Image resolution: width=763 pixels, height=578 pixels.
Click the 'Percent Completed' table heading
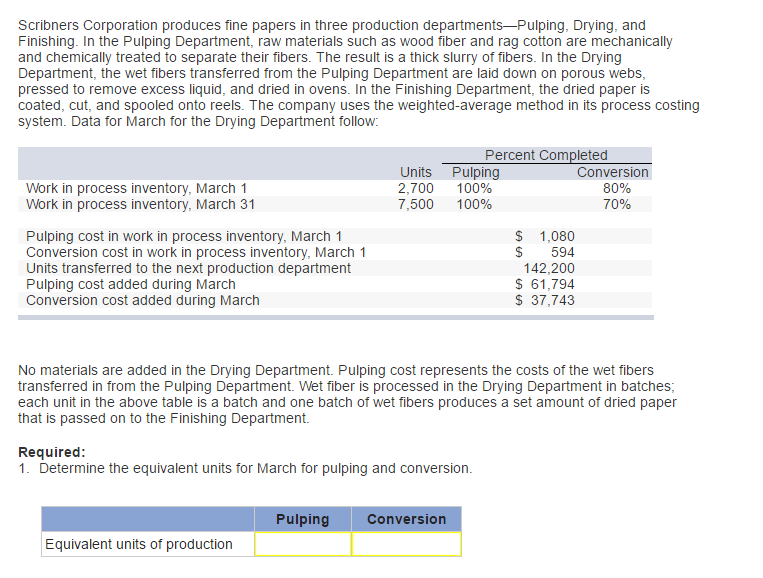546,155
